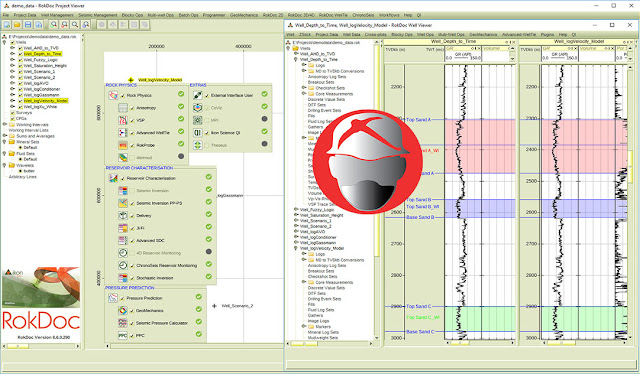Click the Advanced WellTie module icon

pos(123,133)
